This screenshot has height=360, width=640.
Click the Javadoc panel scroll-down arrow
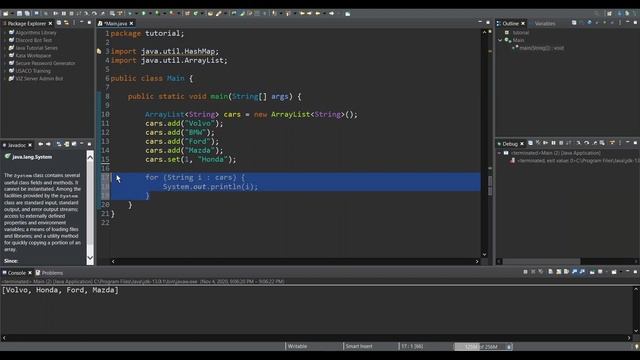coord(90,258)
